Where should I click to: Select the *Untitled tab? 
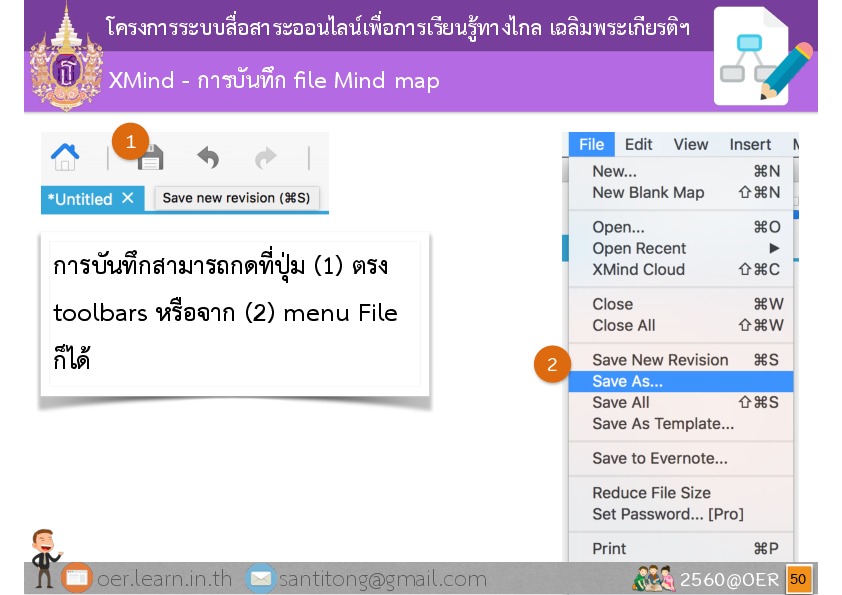pos(80,199)
